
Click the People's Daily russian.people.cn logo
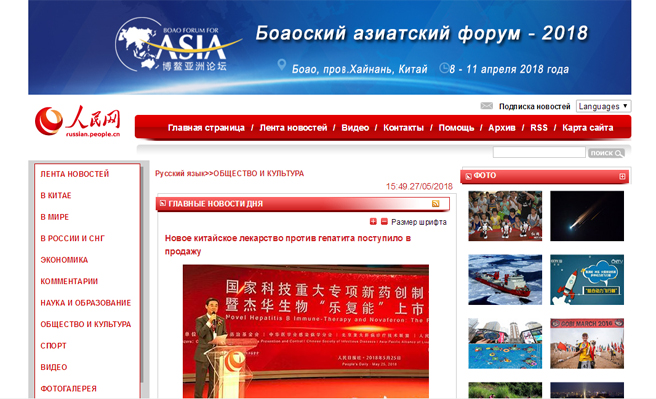(x=78, y=121)
